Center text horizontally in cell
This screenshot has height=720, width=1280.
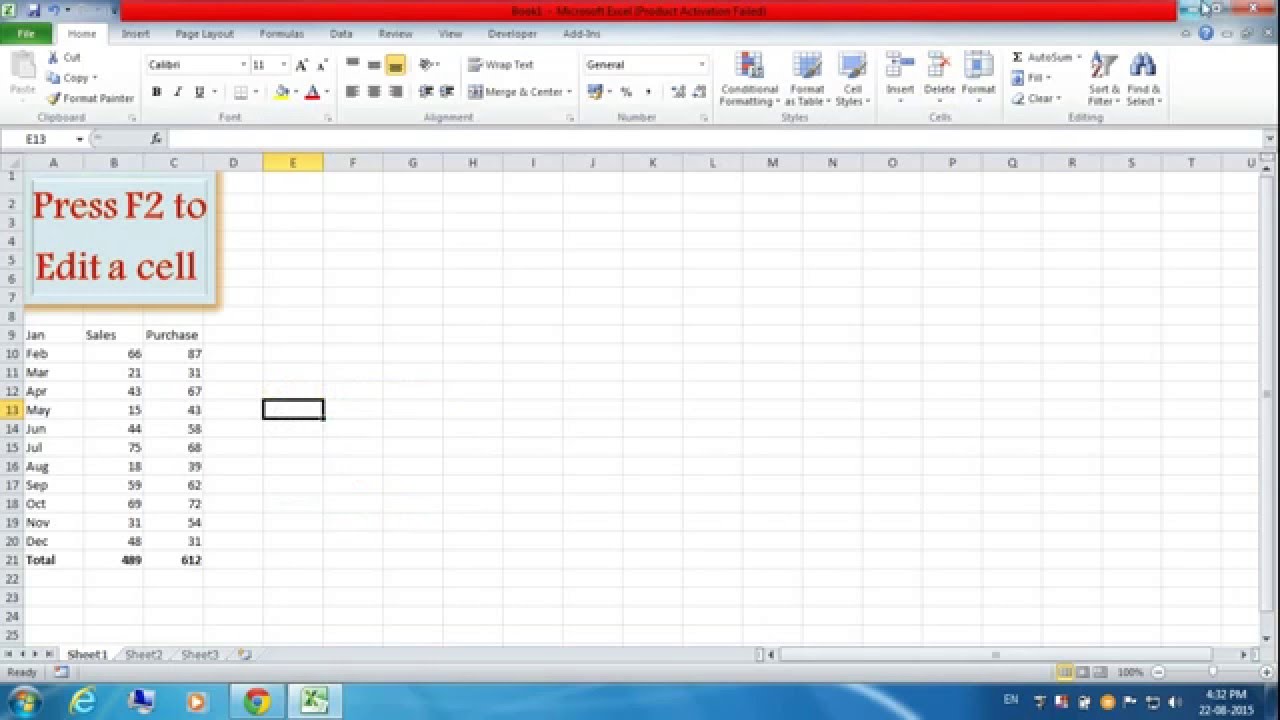coord(374,92)
